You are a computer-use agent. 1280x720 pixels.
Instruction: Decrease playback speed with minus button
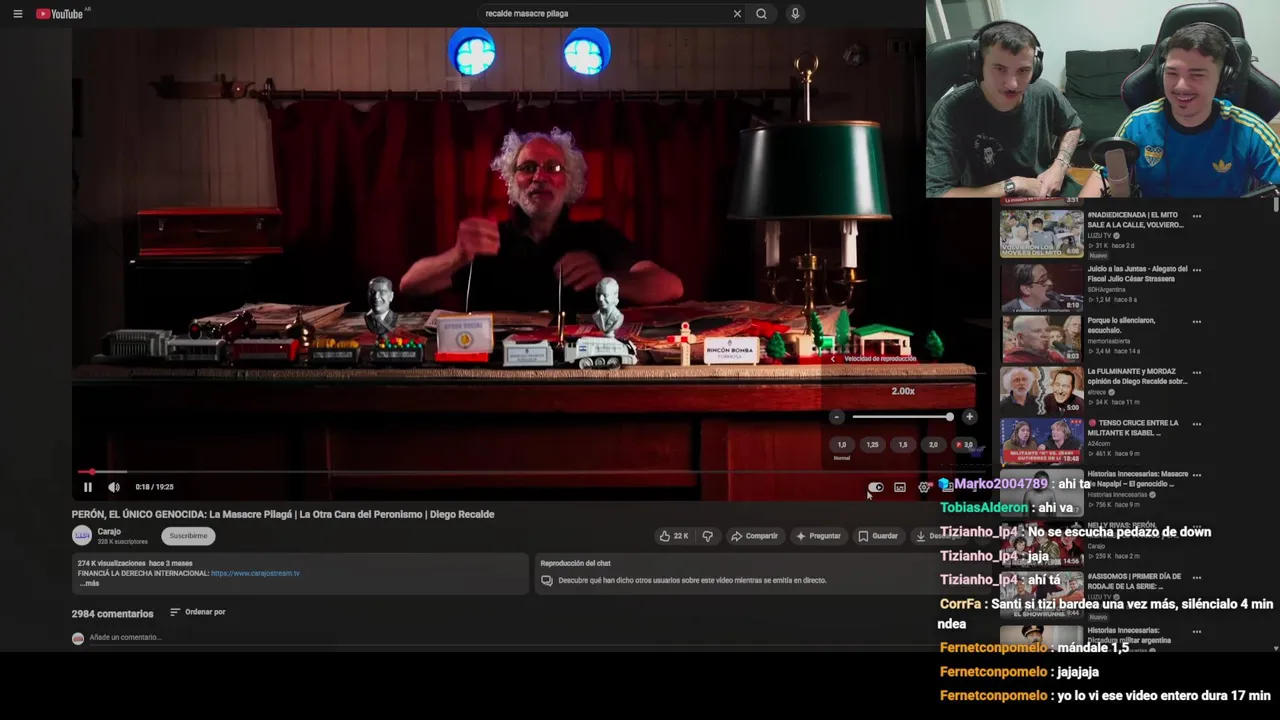coord(837,417)
